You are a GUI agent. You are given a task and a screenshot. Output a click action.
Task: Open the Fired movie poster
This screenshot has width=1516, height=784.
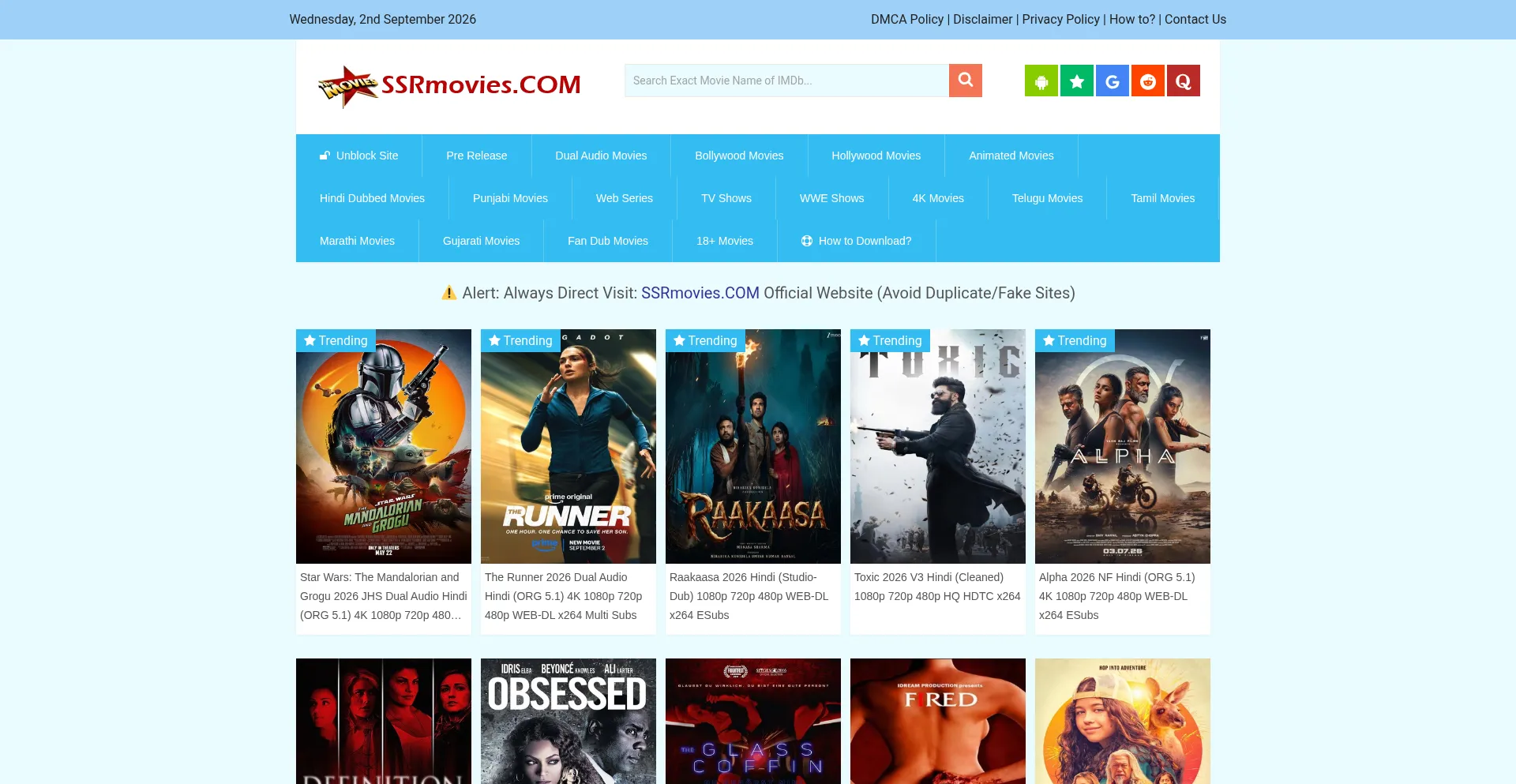coord(938,721)
